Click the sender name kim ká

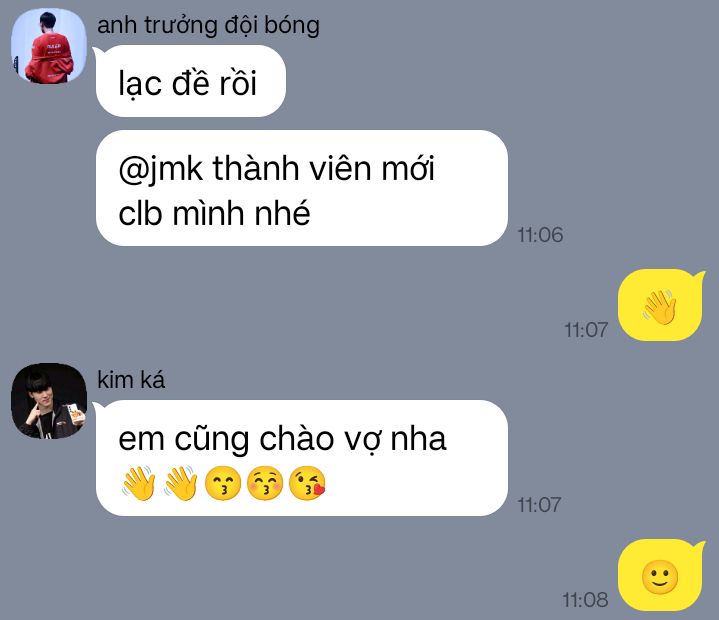pos(131,380)
